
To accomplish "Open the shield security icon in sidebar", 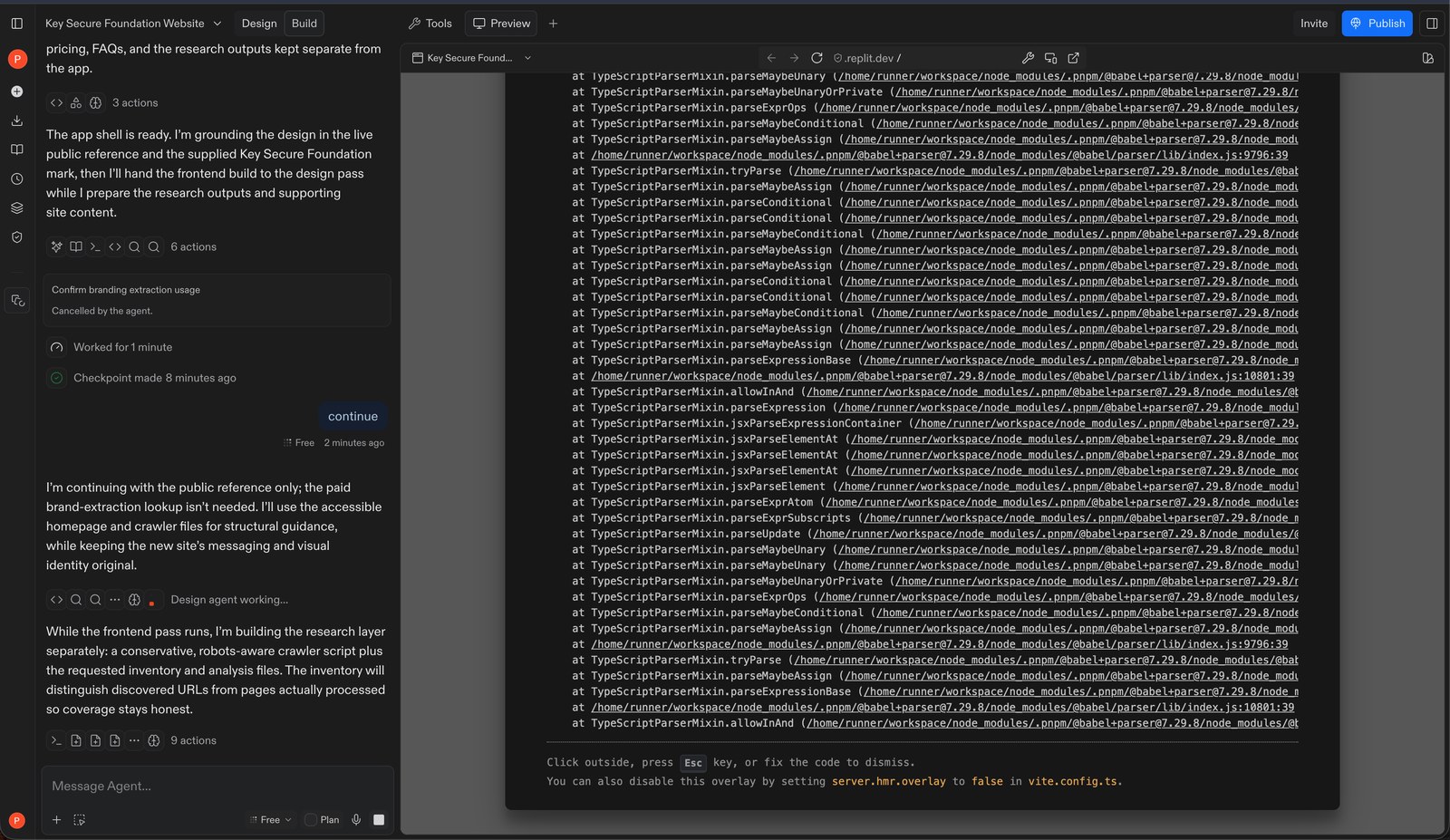I will 16,237.
